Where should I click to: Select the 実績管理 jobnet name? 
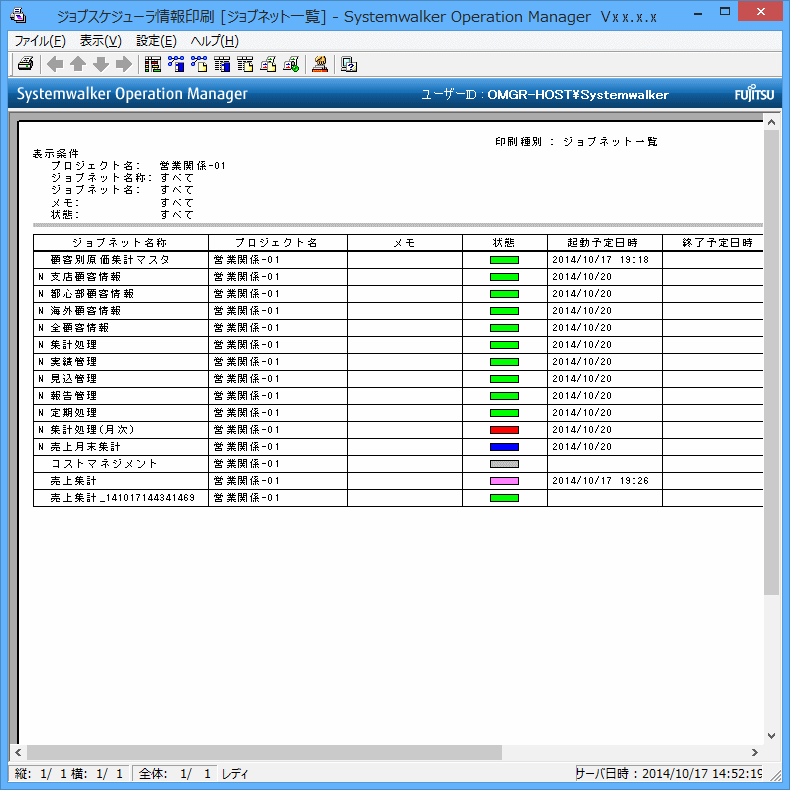pos(74,362)
